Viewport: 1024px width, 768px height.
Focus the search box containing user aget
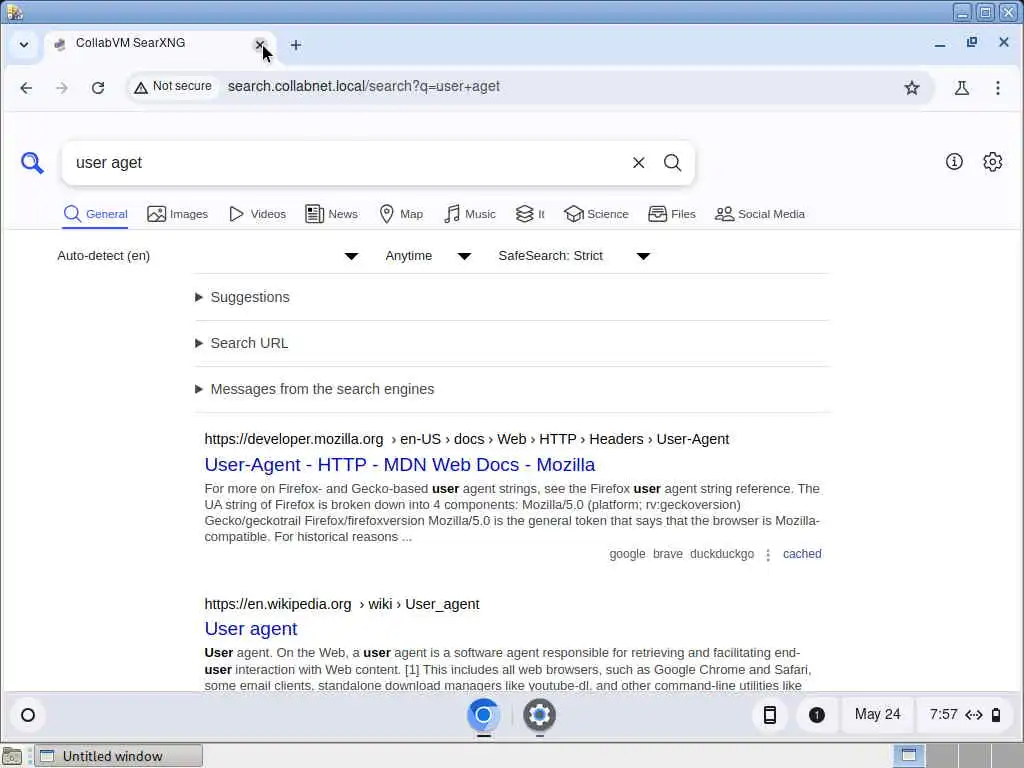[346, 163]
